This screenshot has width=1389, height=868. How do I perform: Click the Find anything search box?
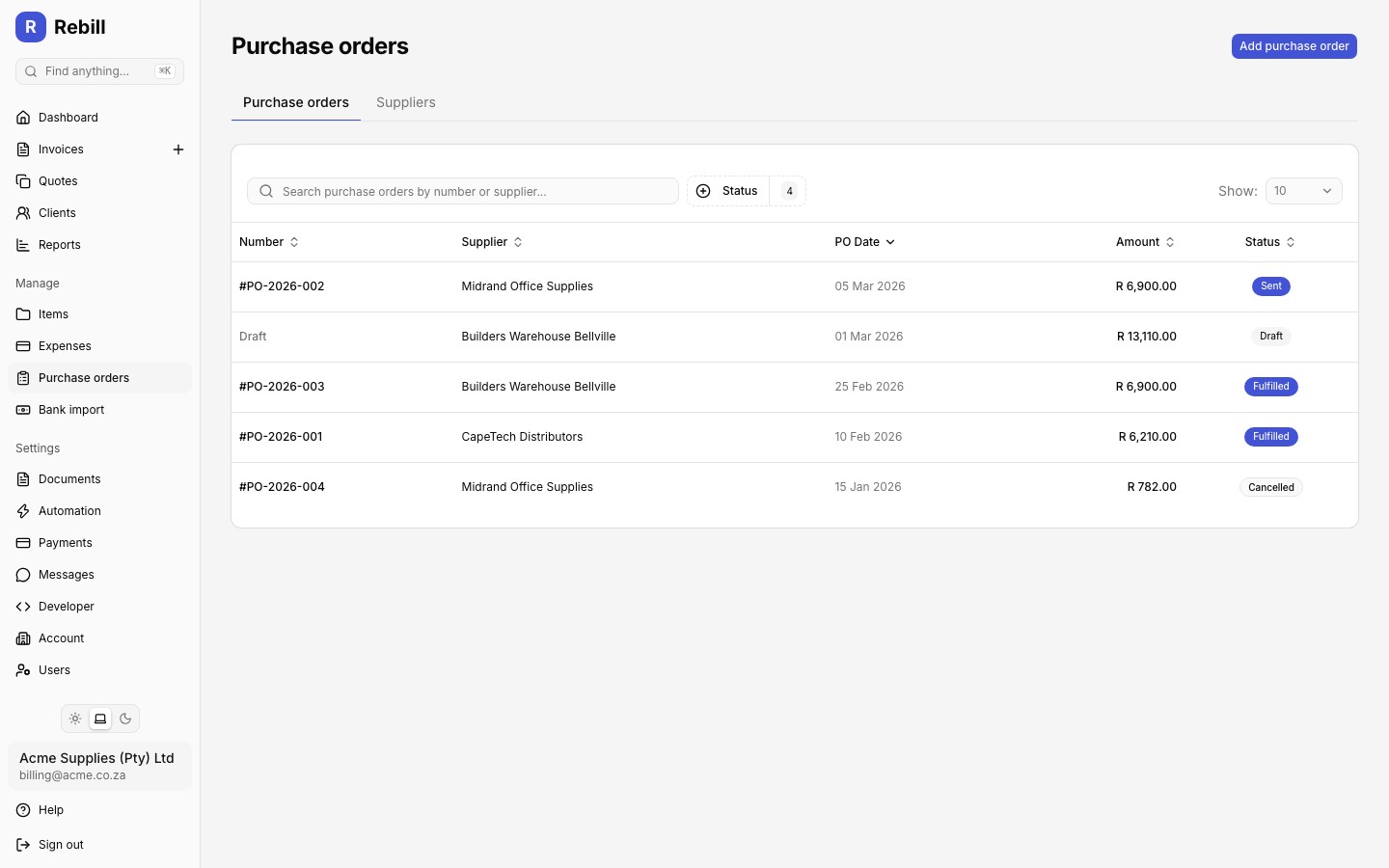(99, 71)
